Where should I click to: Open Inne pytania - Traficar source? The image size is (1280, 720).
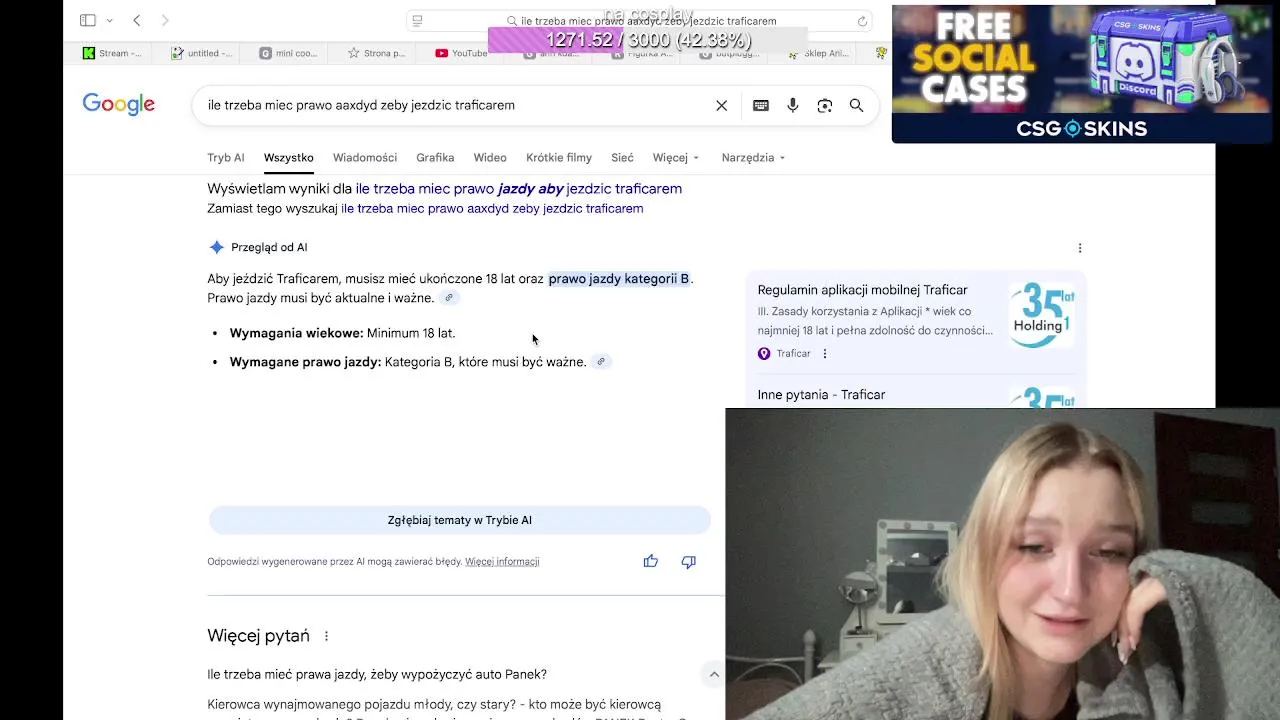point(821,395)
